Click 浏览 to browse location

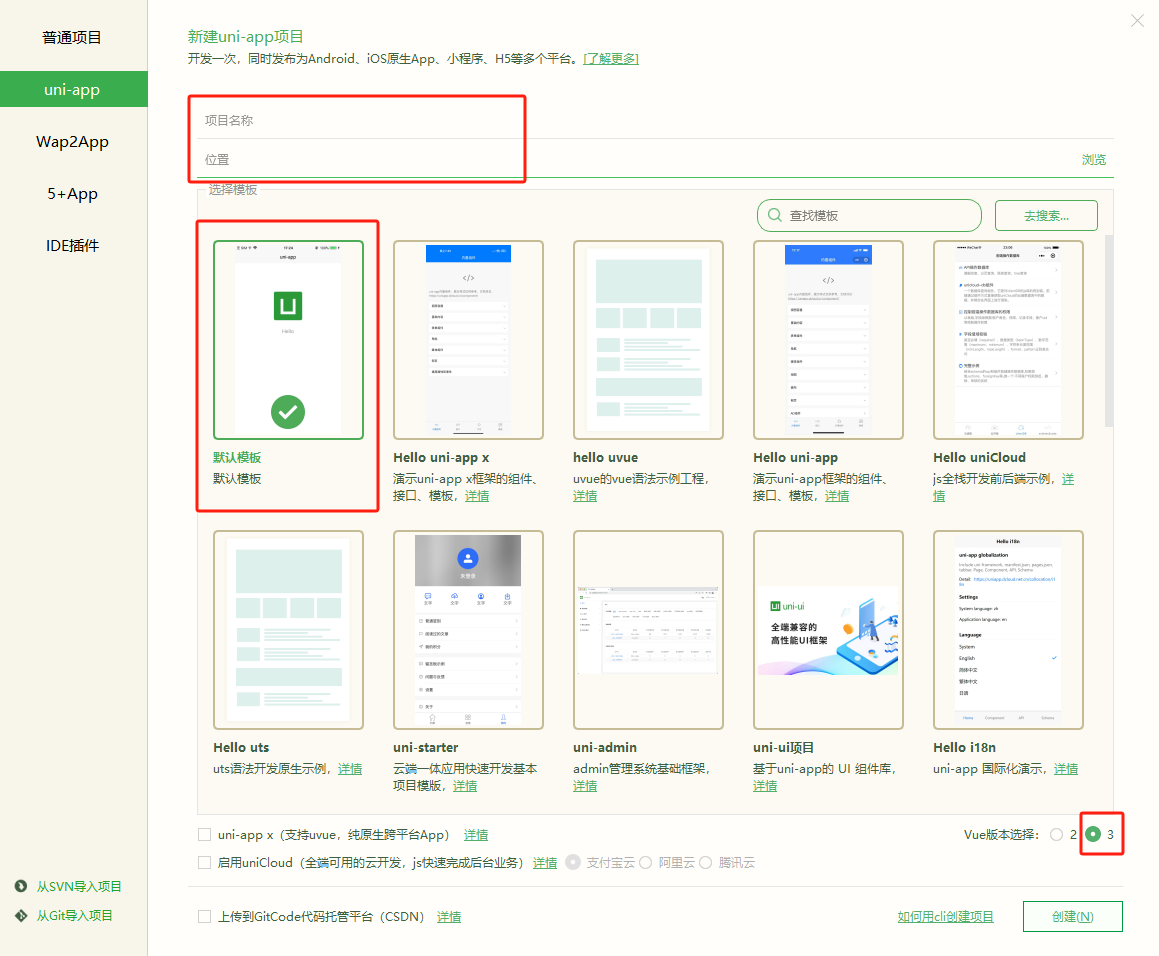(x=1093, y=160)
